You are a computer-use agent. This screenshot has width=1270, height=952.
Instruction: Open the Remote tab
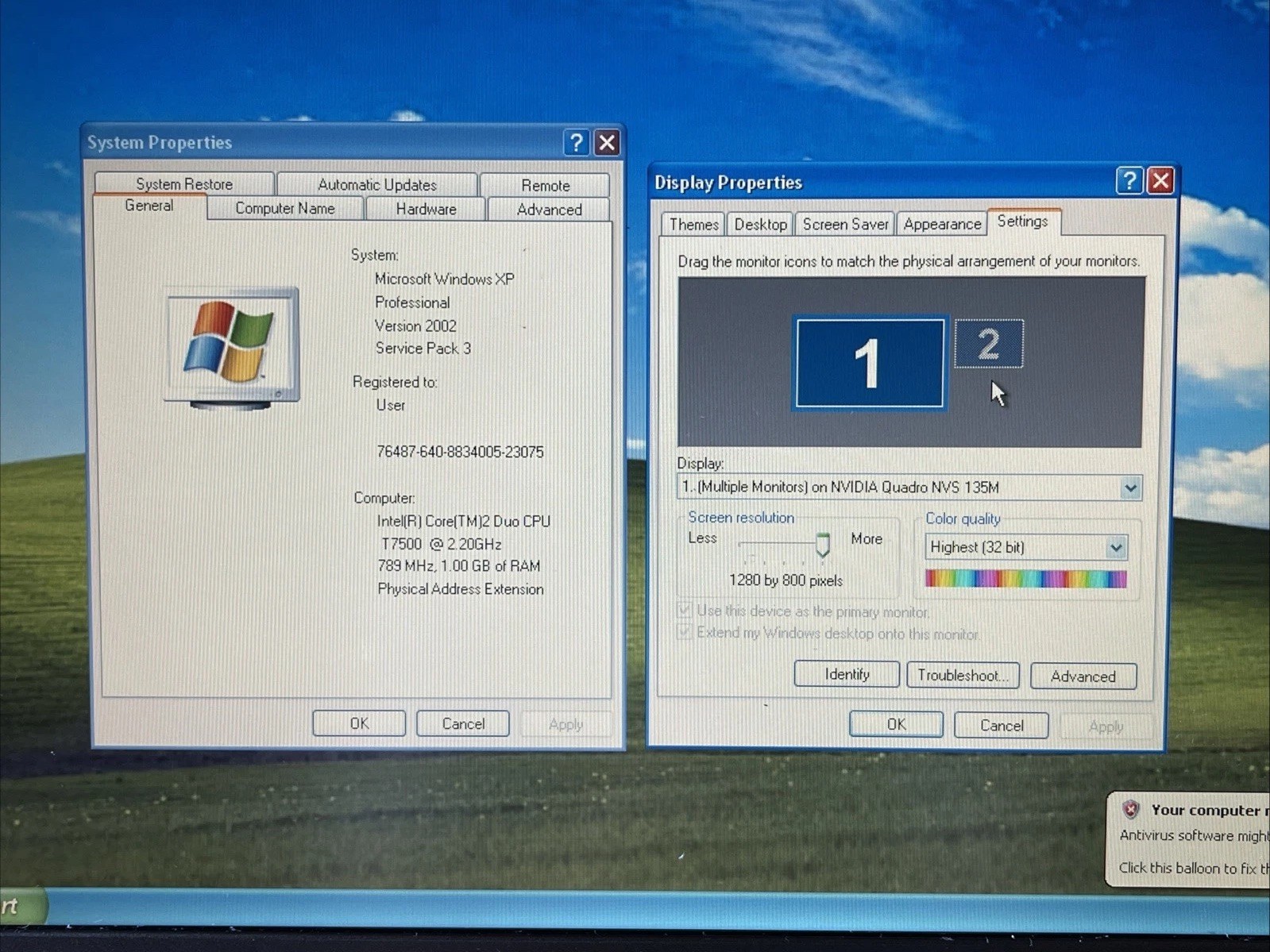coord(546,186)
